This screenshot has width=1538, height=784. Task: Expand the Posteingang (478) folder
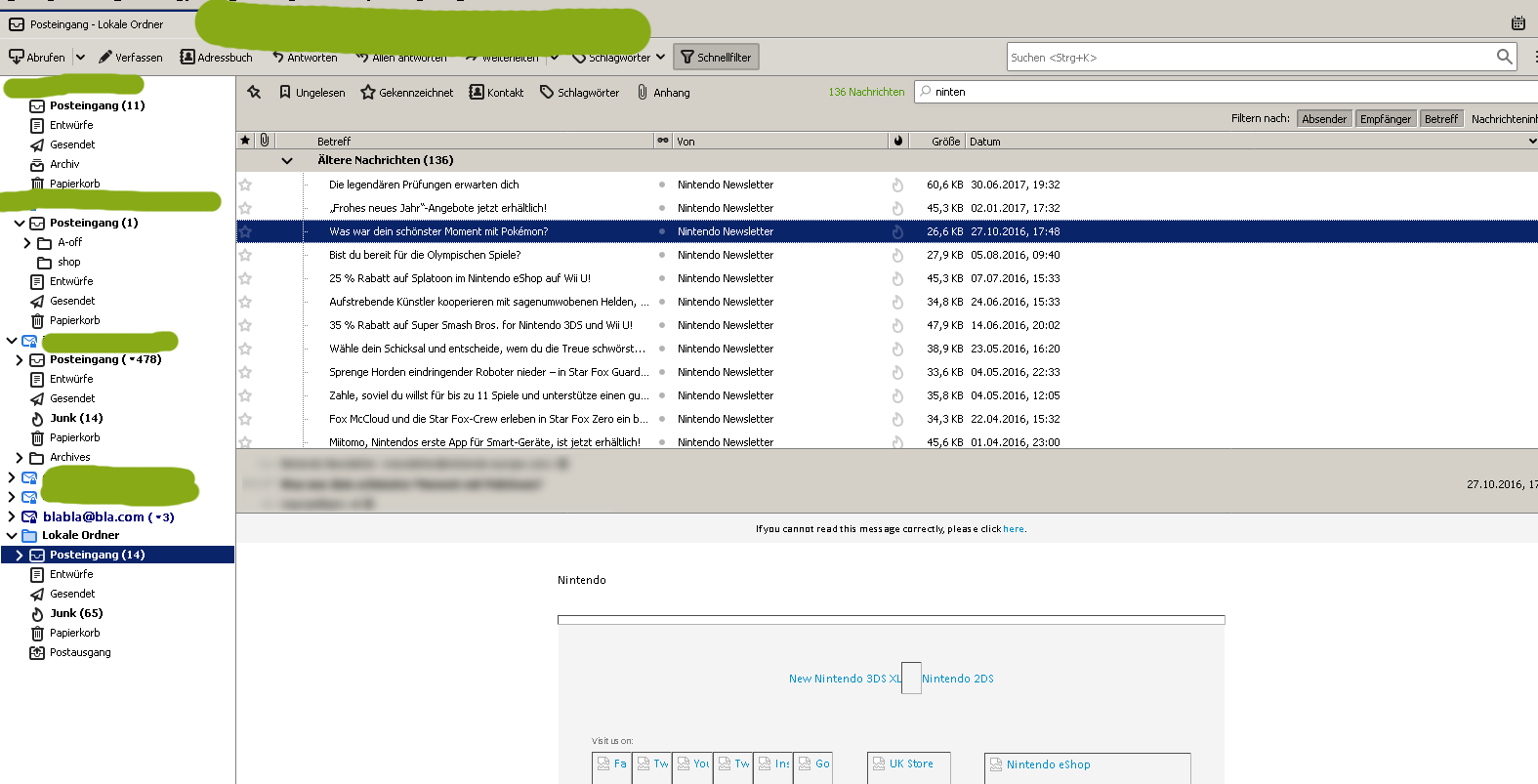[x=19, y=359]
